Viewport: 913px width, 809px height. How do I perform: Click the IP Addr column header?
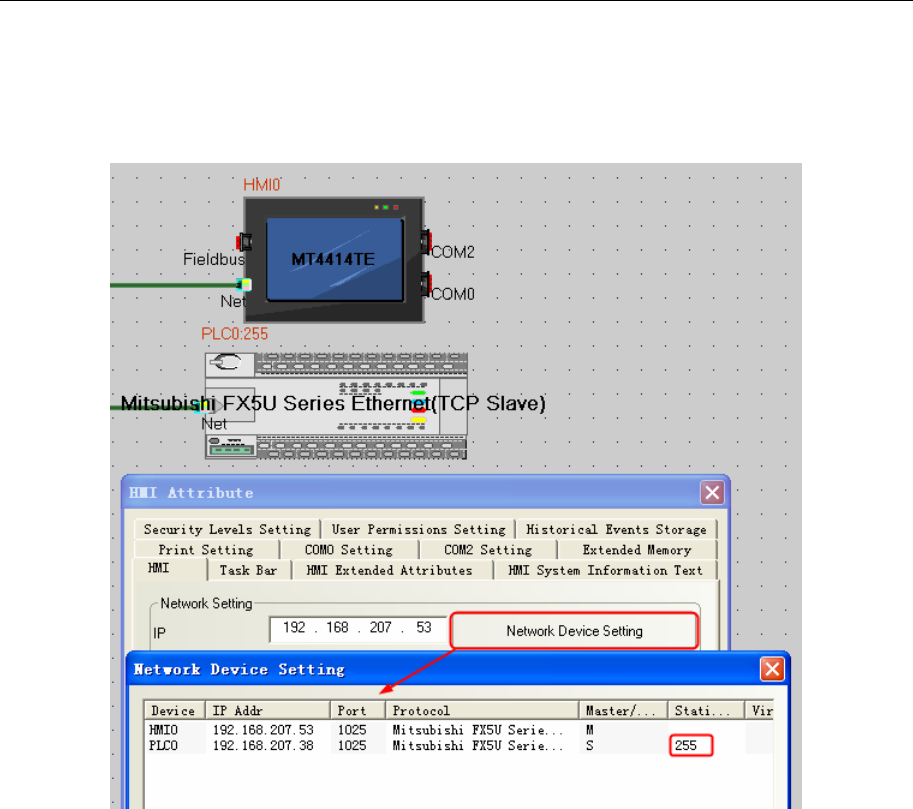coord(268,711)
